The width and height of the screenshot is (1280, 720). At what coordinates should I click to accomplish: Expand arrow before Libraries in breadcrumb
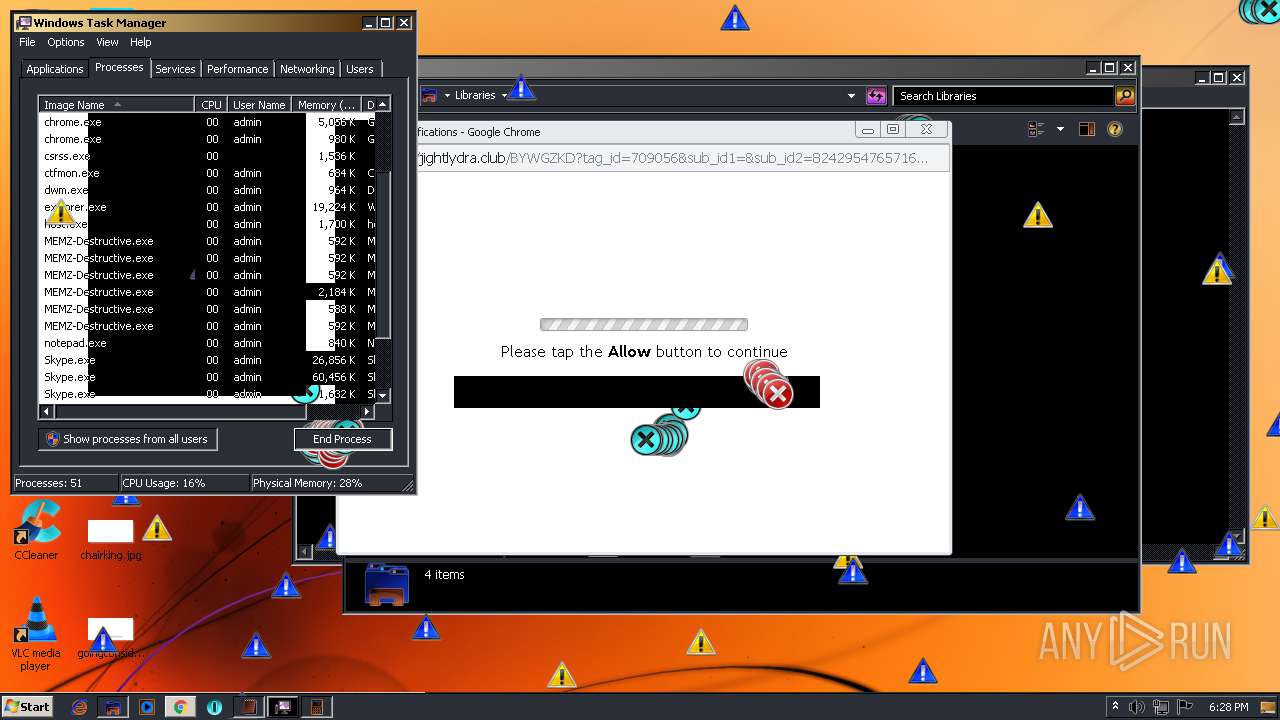pyautogui.click(x=447, y=96)
